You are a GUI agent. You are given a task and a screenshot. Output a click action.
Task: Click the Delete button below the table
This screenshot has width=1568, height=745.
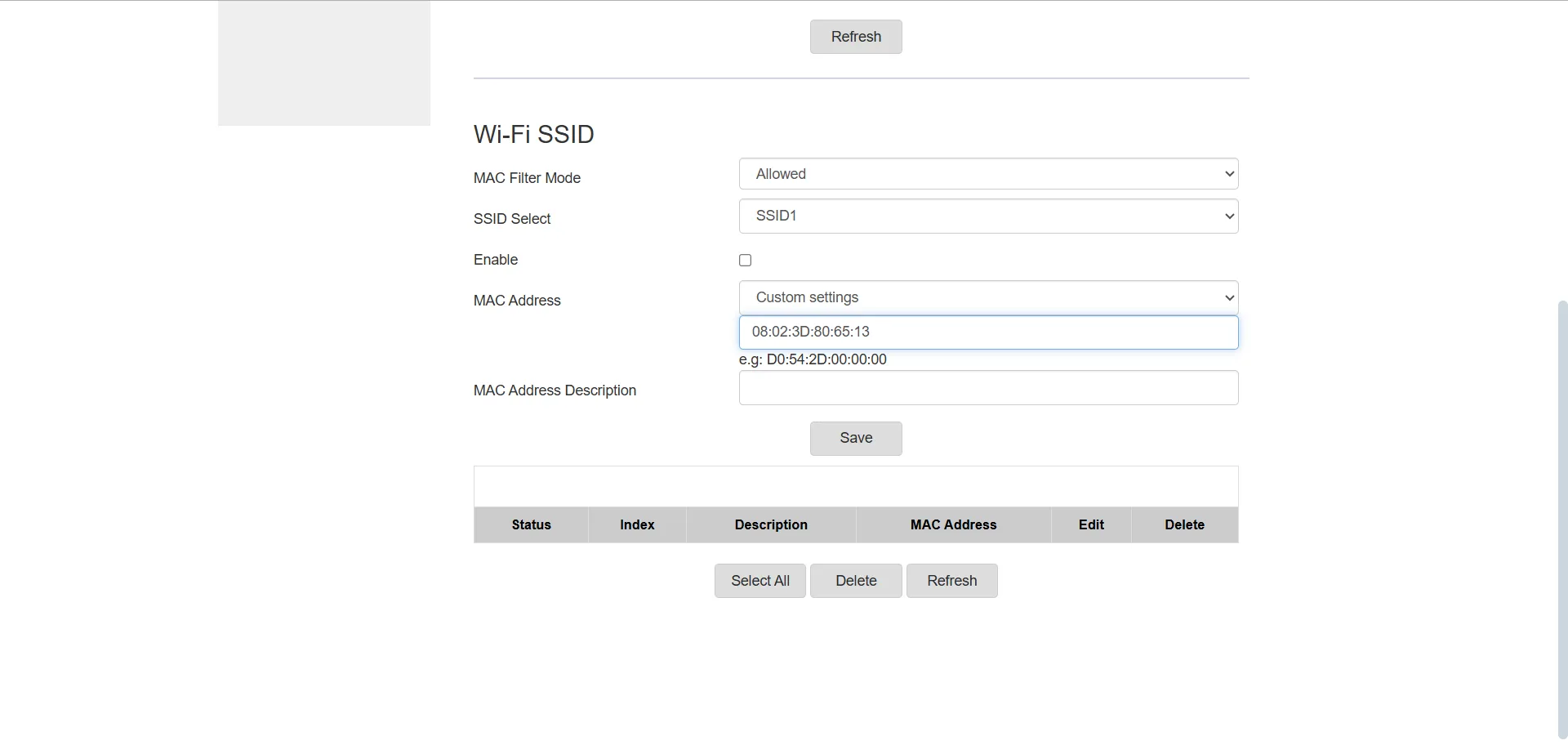855,580
